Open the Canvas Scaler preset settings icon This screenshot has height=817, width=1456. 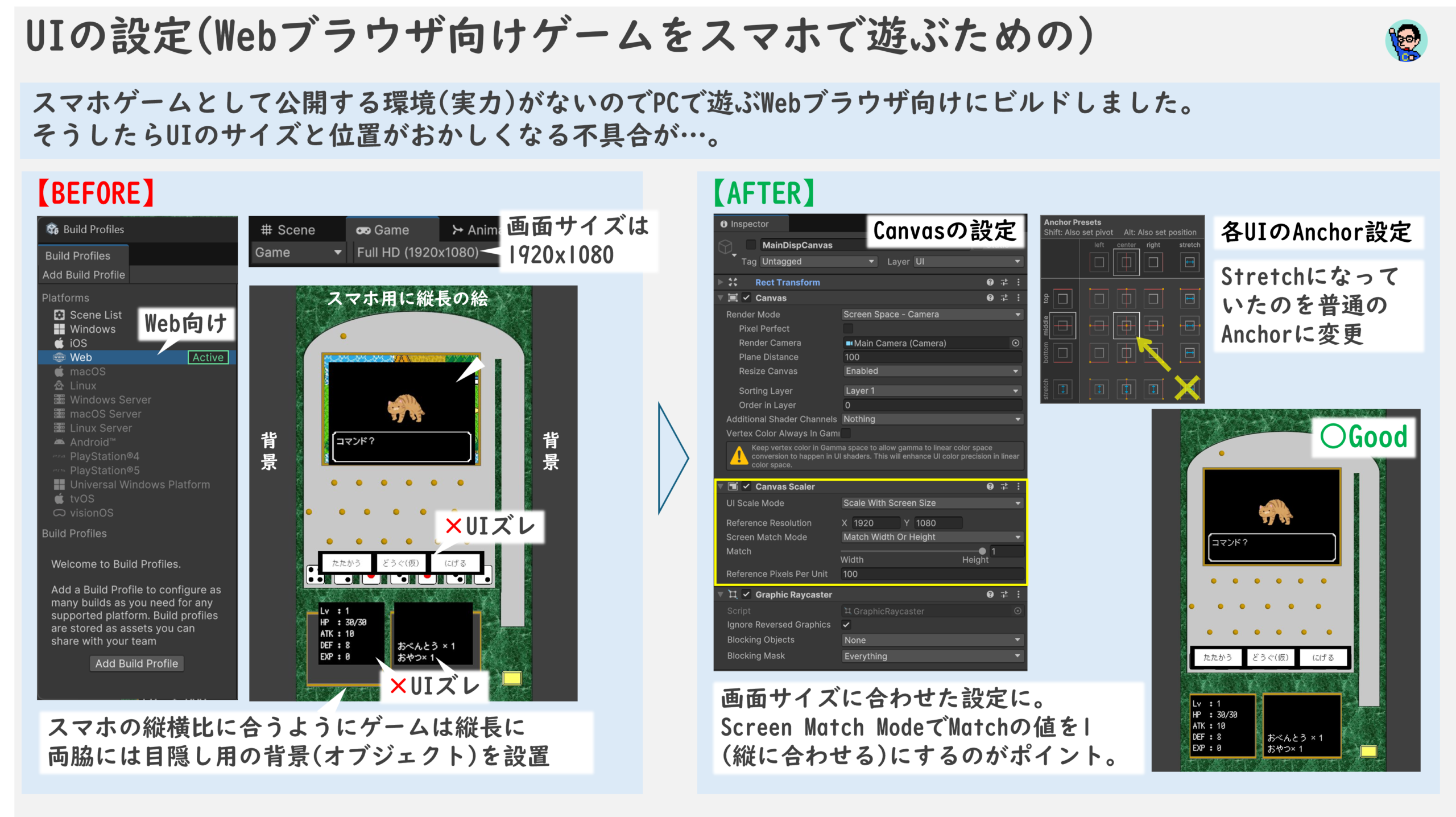1004,486
